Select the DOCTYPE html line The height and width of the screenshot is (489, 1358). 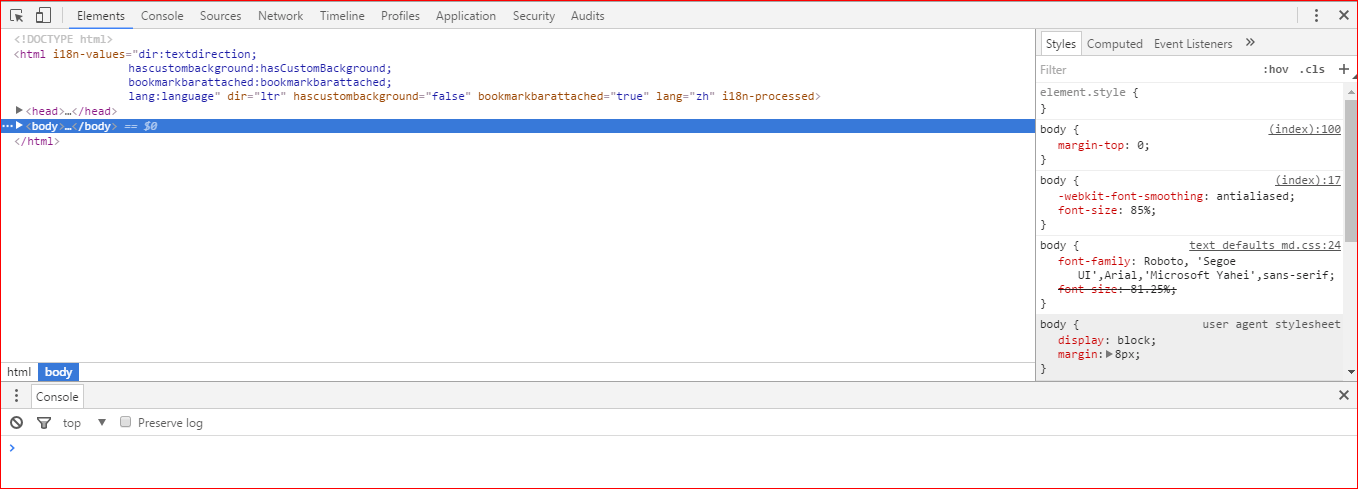coord(64,40)
